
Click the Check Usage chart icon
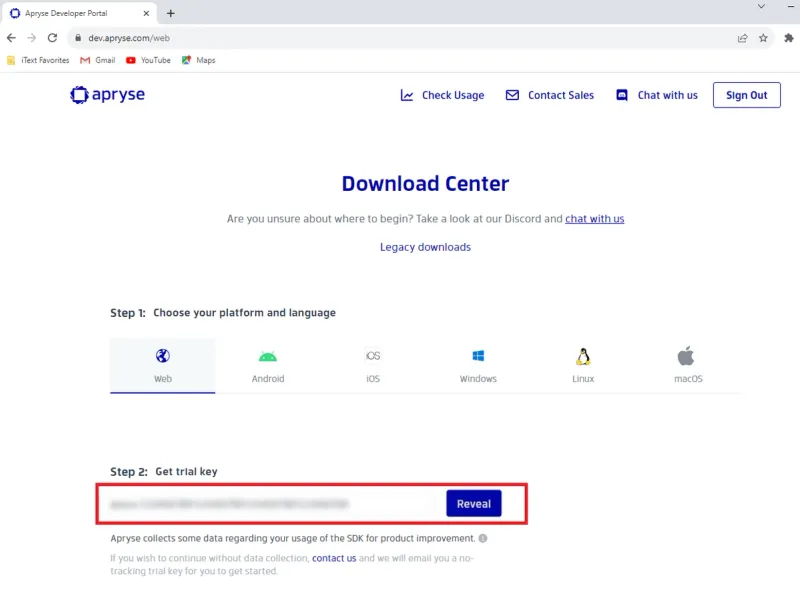407,95
